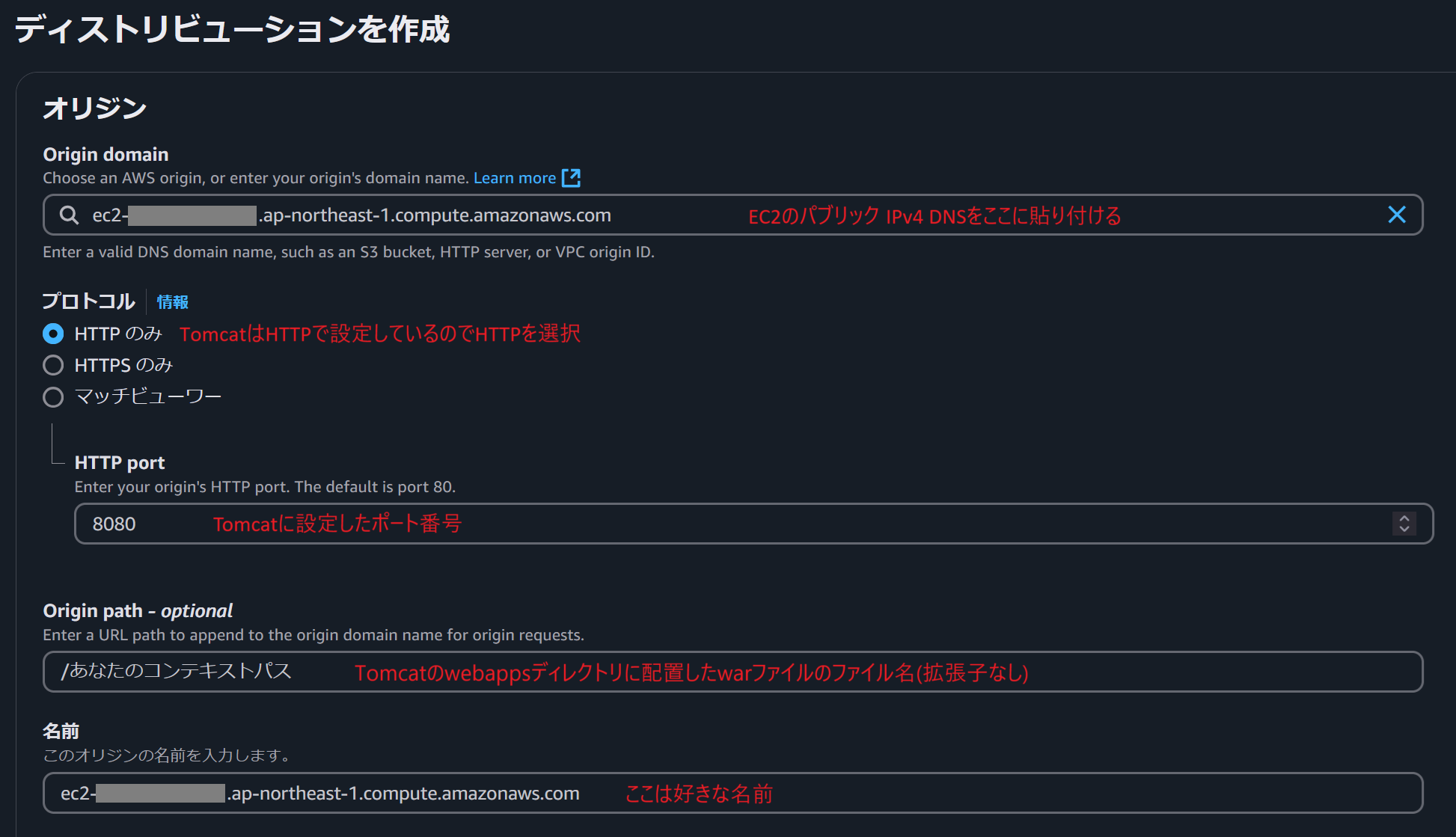Click the external link icon beside Learn more
Image resolution: width=1456 pixels, height=837 pixels.
[571, 178]
